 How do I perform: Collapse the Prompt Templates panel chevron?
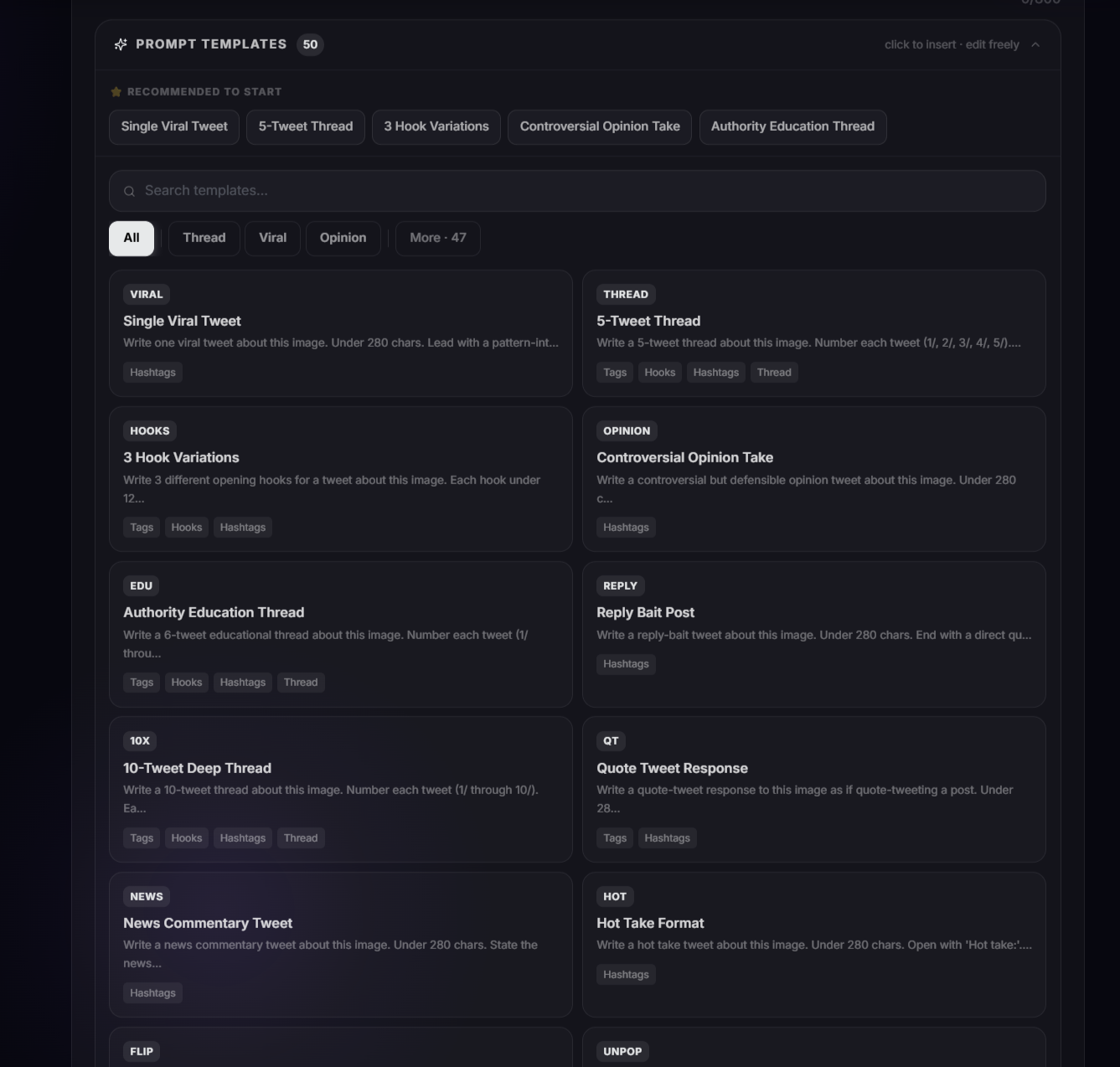pos(1035,44)
